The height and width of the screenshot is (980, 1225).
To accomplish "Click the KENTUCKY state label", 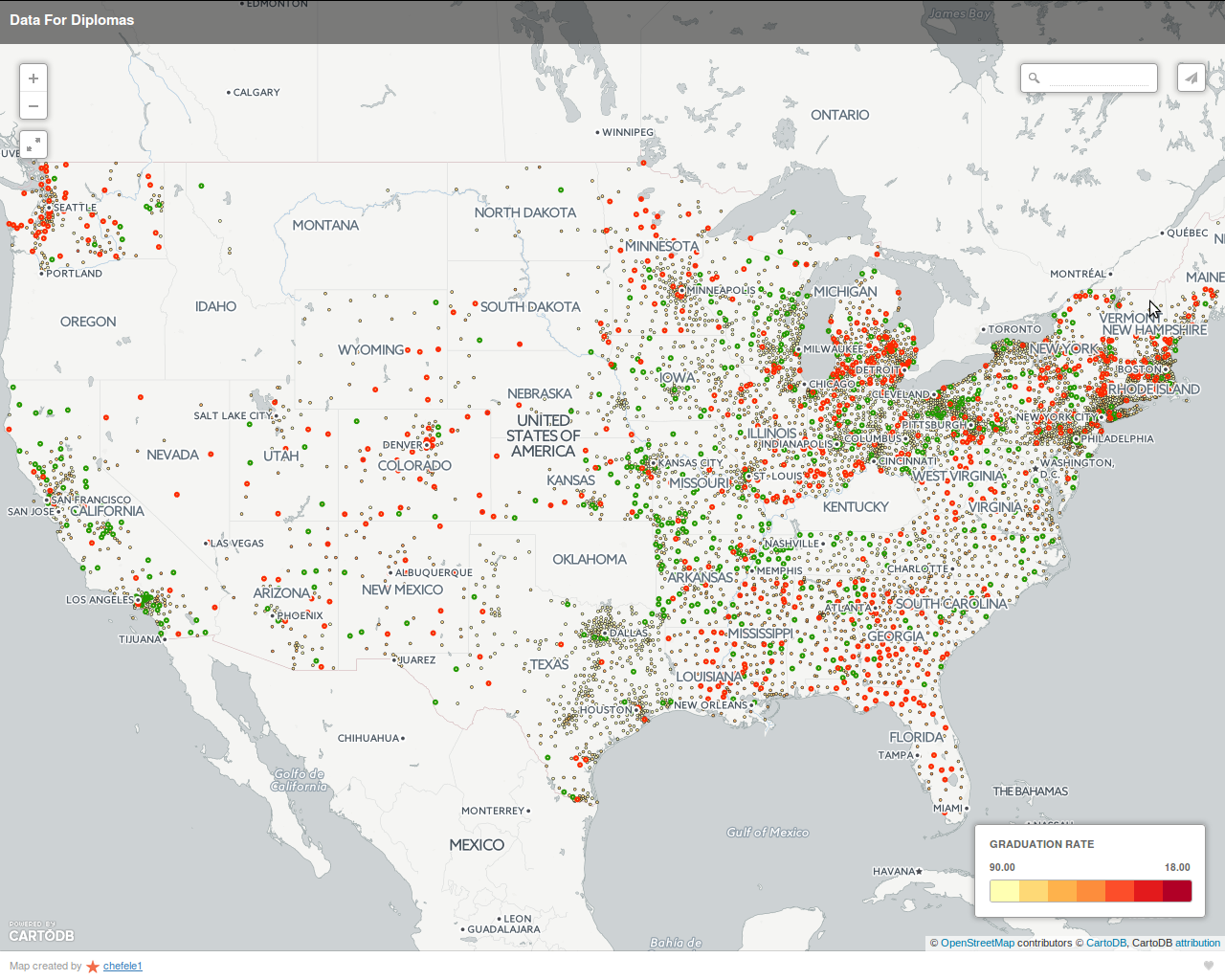I will point(856,507).
